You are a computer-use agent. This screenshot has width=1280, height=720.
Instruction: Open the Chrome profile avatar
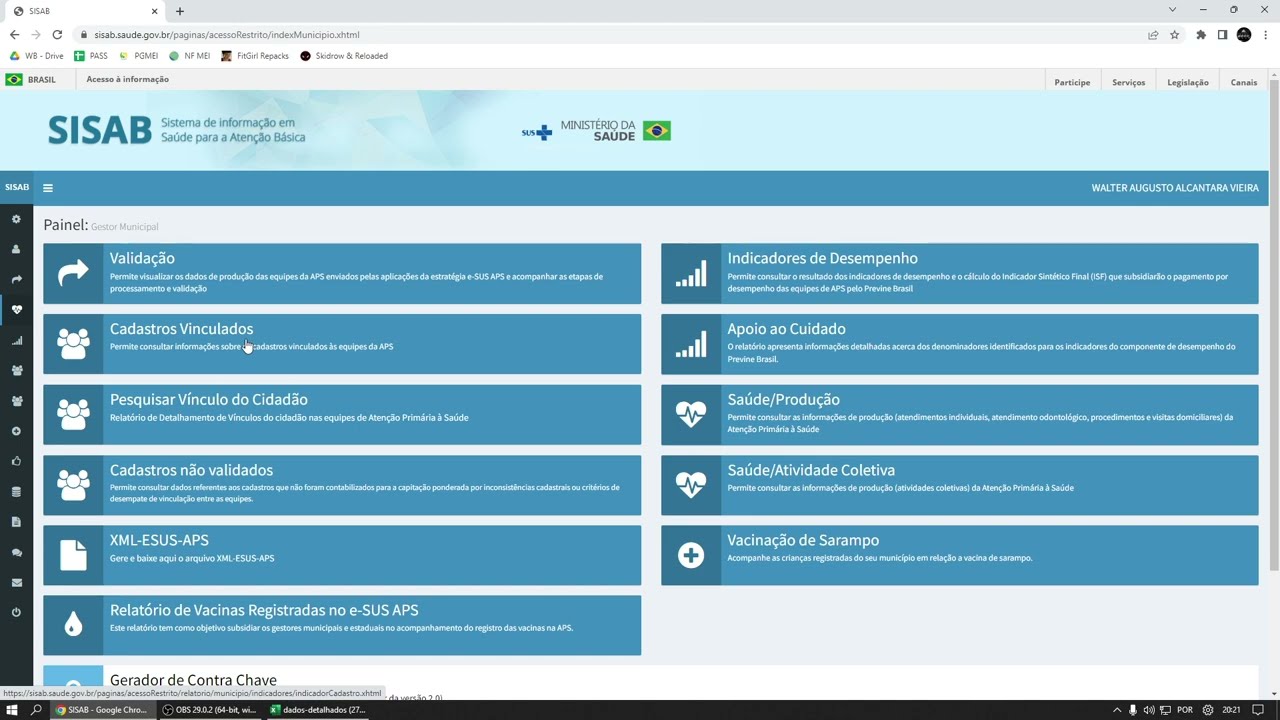1244,34
